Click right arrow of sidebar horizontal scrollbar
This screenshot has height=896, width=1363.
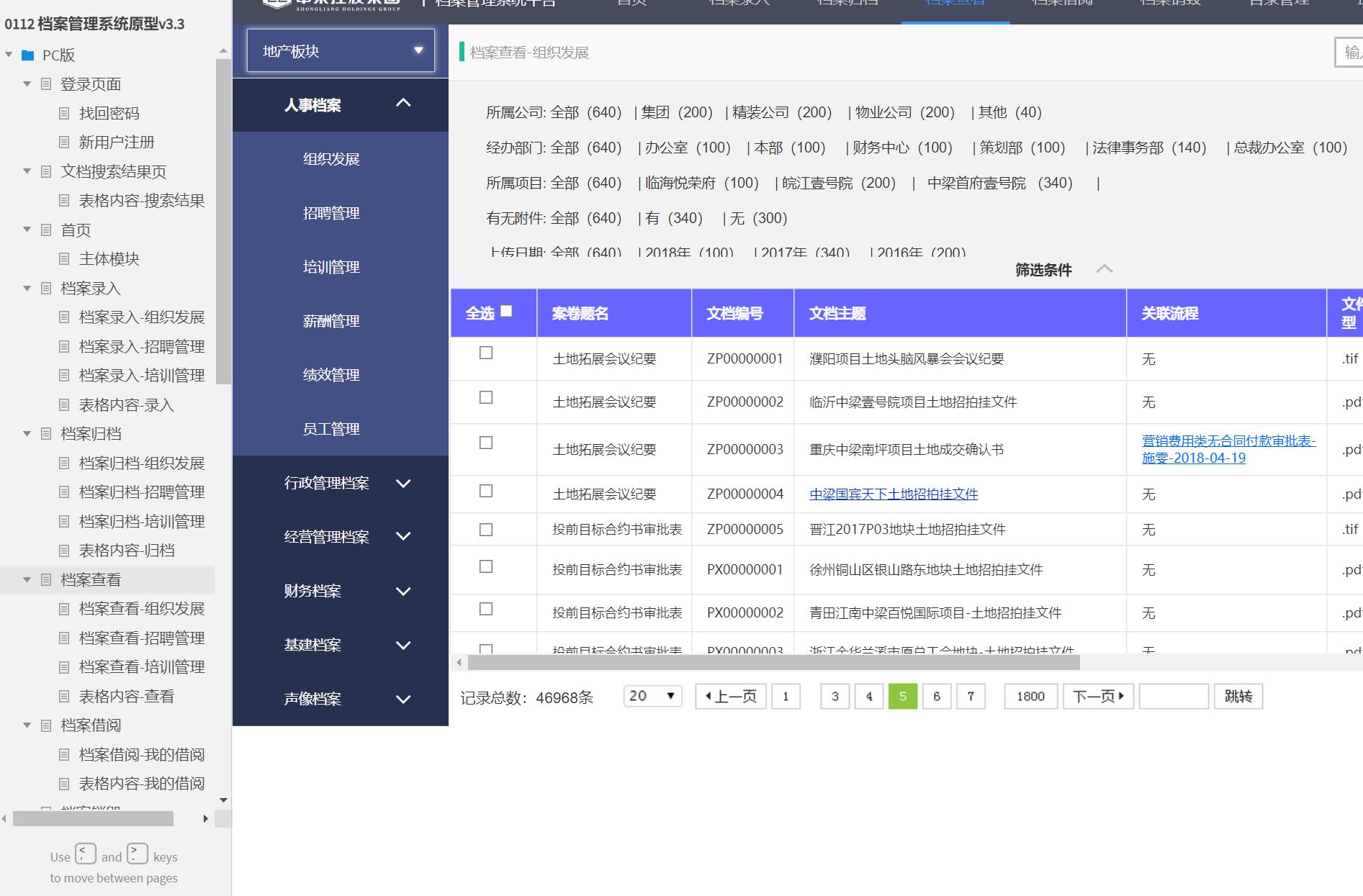tap(206, 818)
